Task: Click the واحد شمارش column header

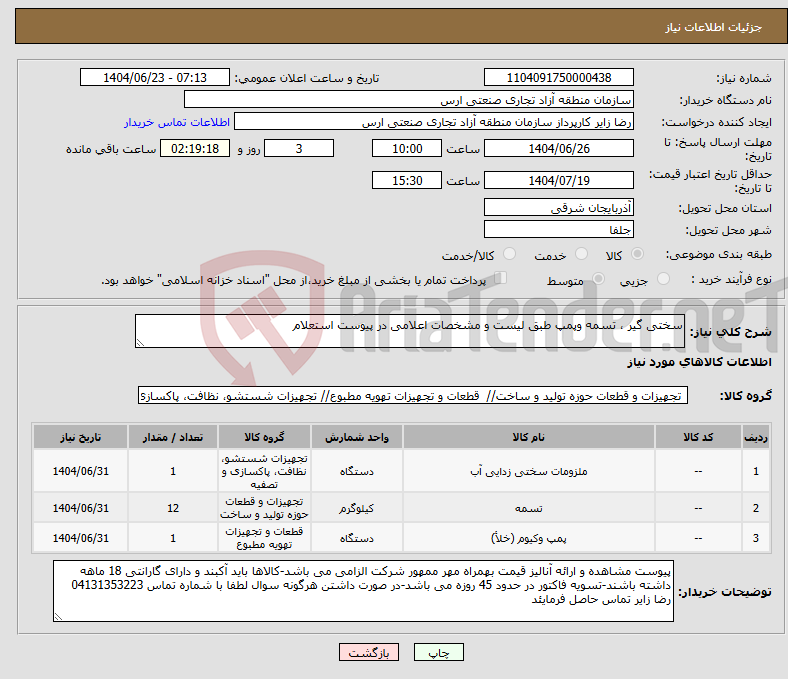Action: (356, 437)
